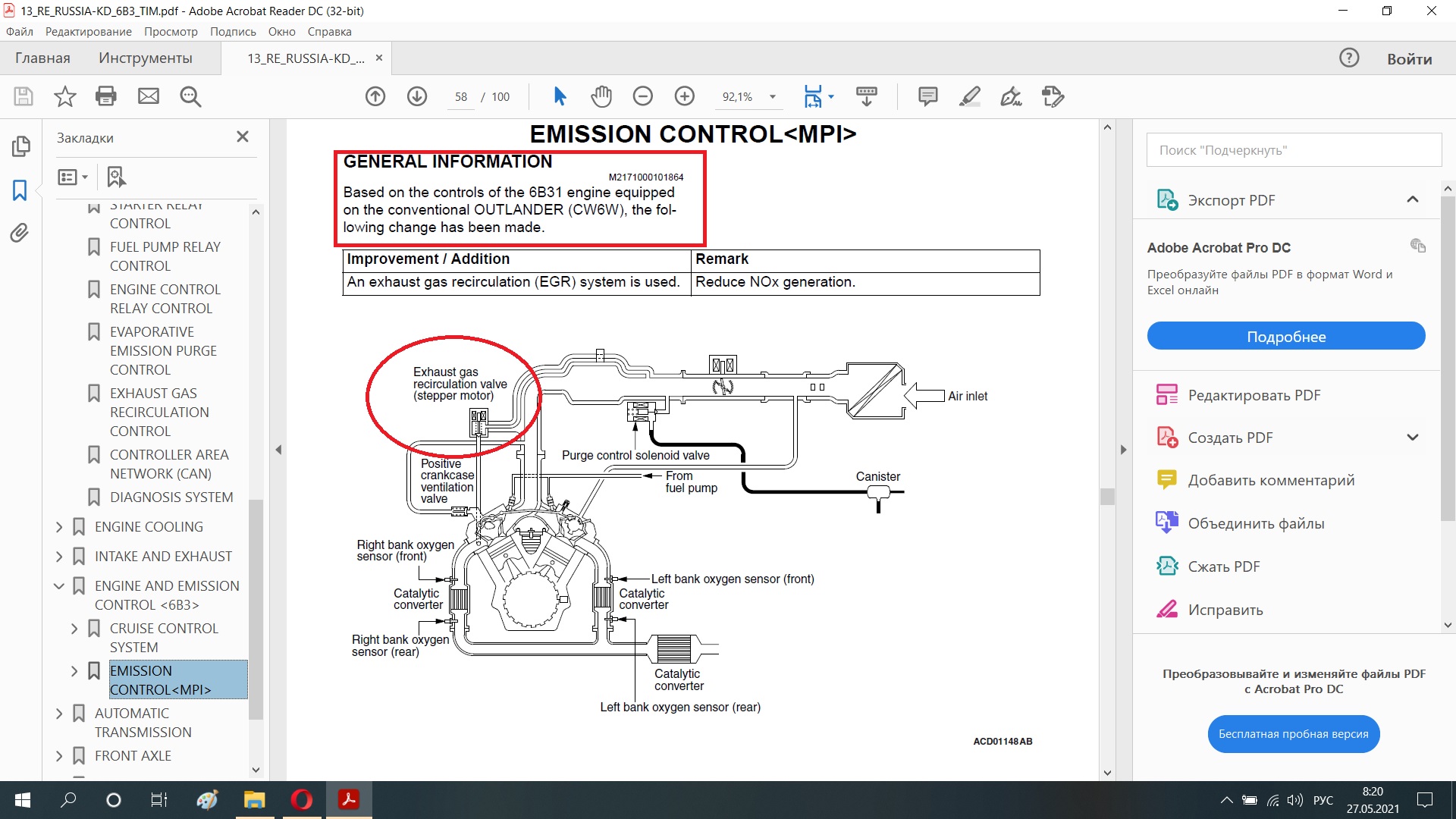Viewport: 1456px width, 819px height.
Task: Click the page number input field
Action: coord(460,97)
